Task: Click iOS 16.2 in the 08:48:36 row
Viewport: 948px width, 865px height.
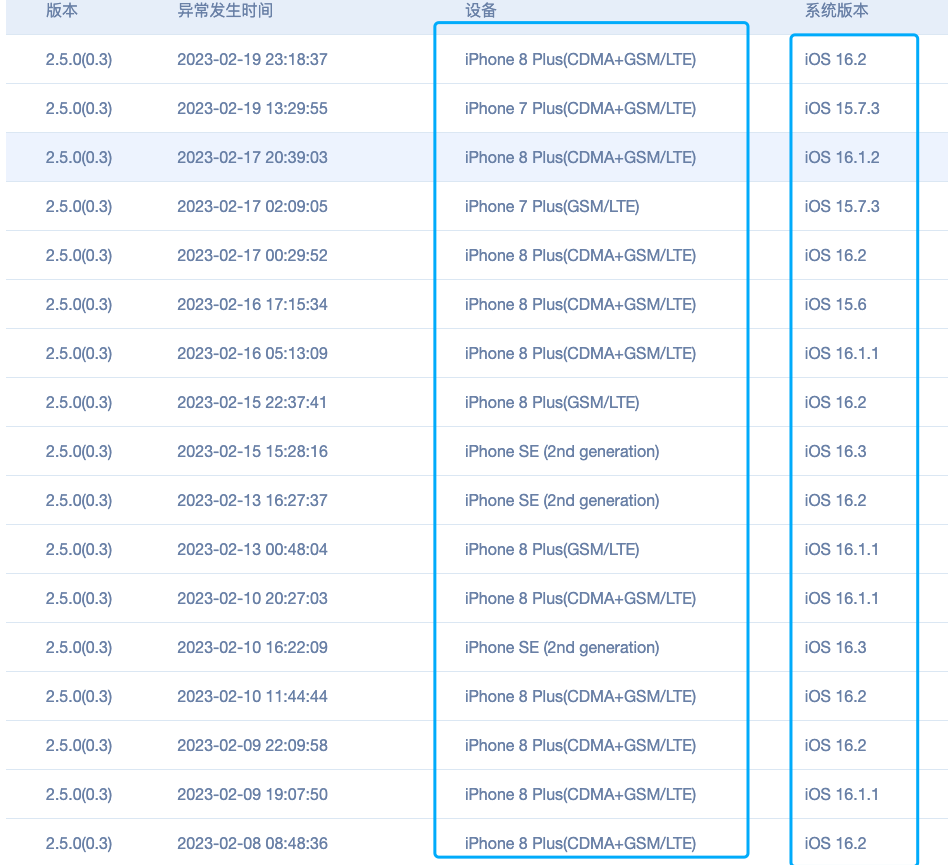Action: tap(835, 843)
